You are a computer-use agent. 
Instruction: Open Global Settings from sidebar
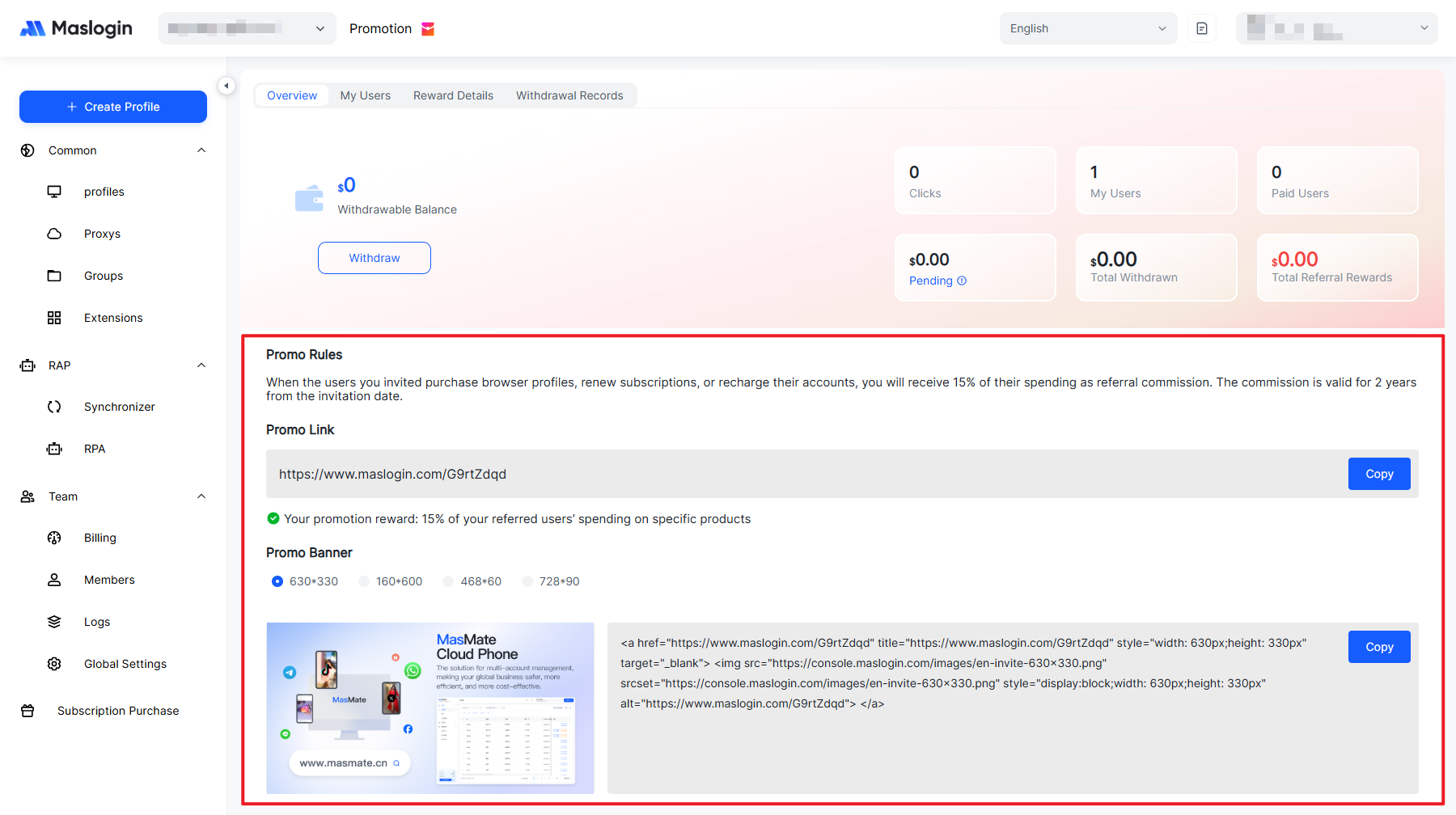[125, 664]
